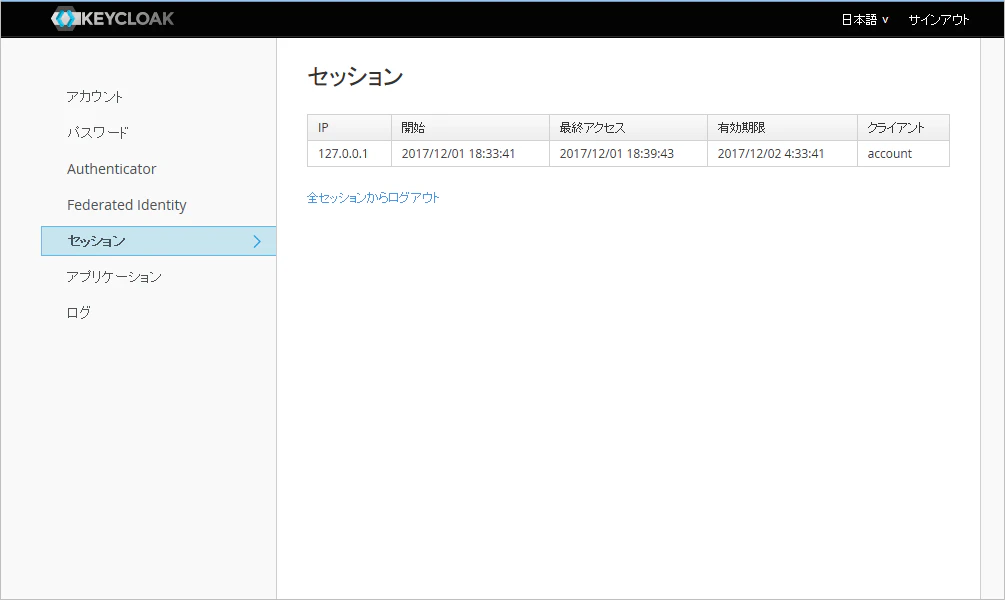1005x600 pixels.
Task: Open the アプリケーション sidebar page
Action: (114, 277)
